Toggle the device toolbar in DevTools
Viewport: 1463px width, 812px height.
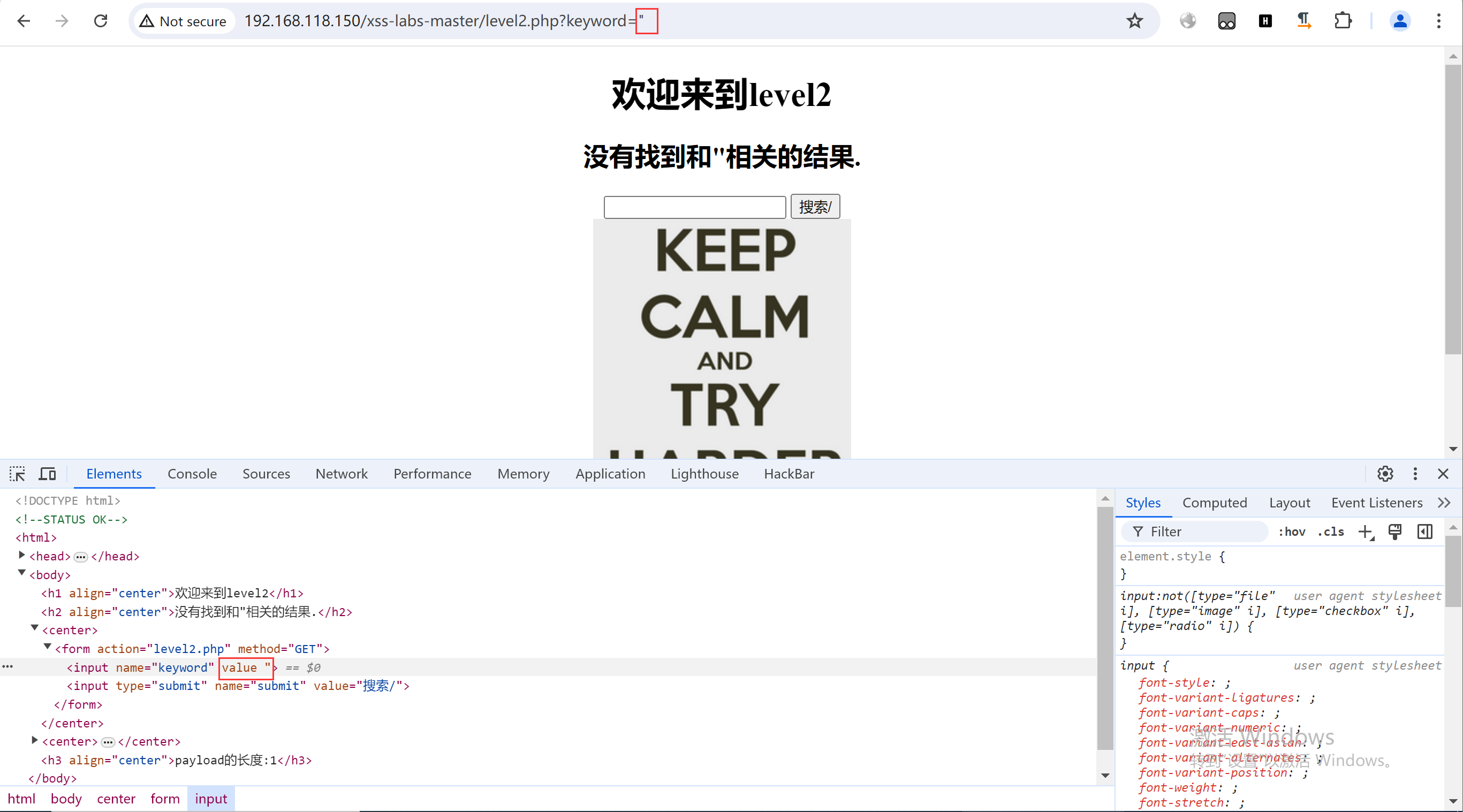[x=47, y=474]
